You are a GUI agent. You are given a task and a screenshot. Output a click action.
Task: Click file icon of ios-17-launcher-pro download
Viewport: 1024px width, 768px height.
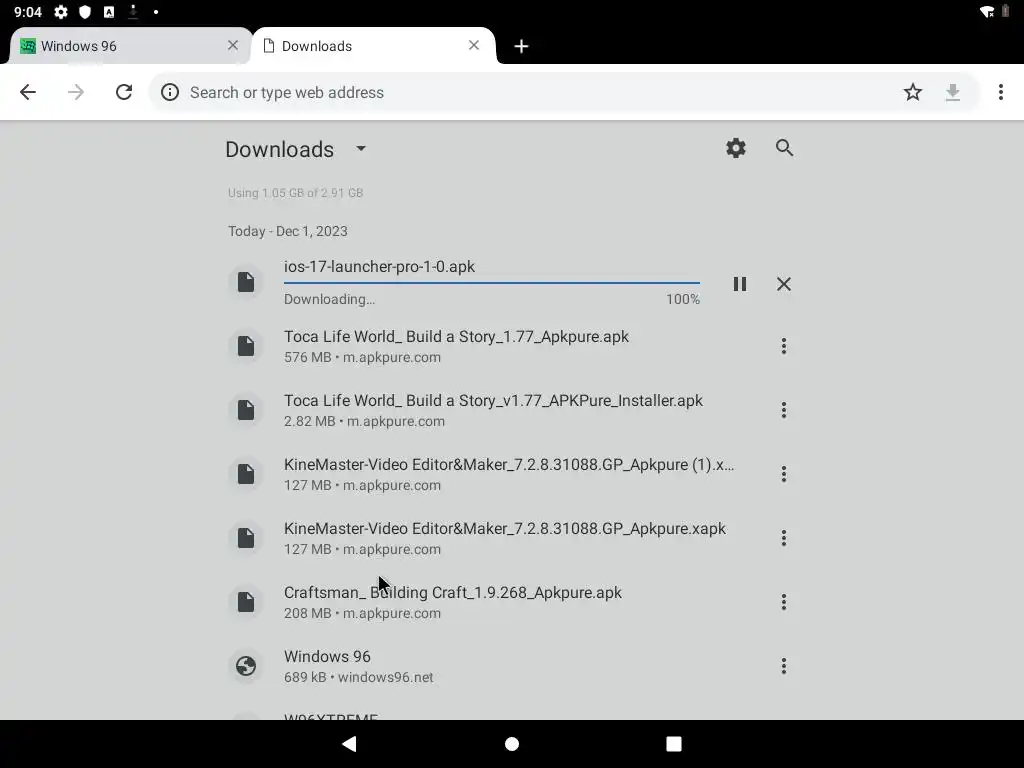tap(246, 282)
